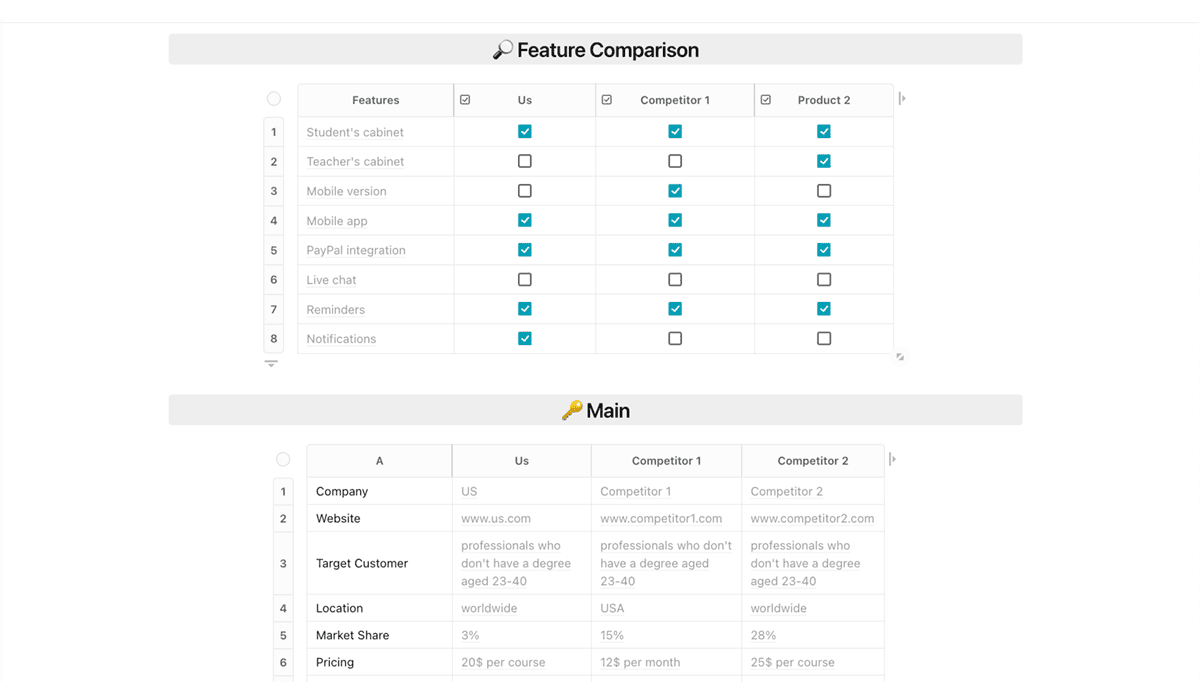Select the Market Share row label cell
1200x700 pixels.
pos(379,635)
